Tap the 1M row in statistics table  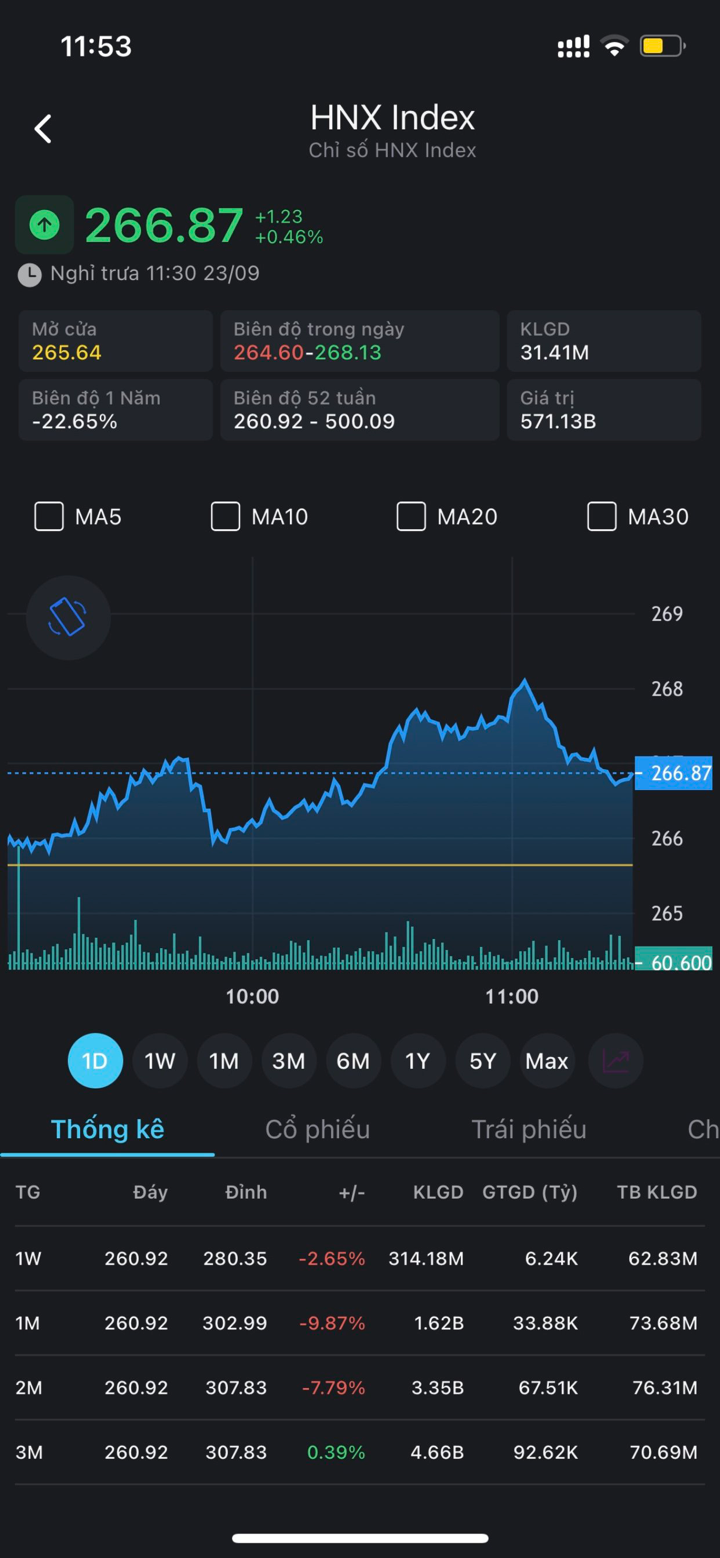click(x=360, y=1323)
